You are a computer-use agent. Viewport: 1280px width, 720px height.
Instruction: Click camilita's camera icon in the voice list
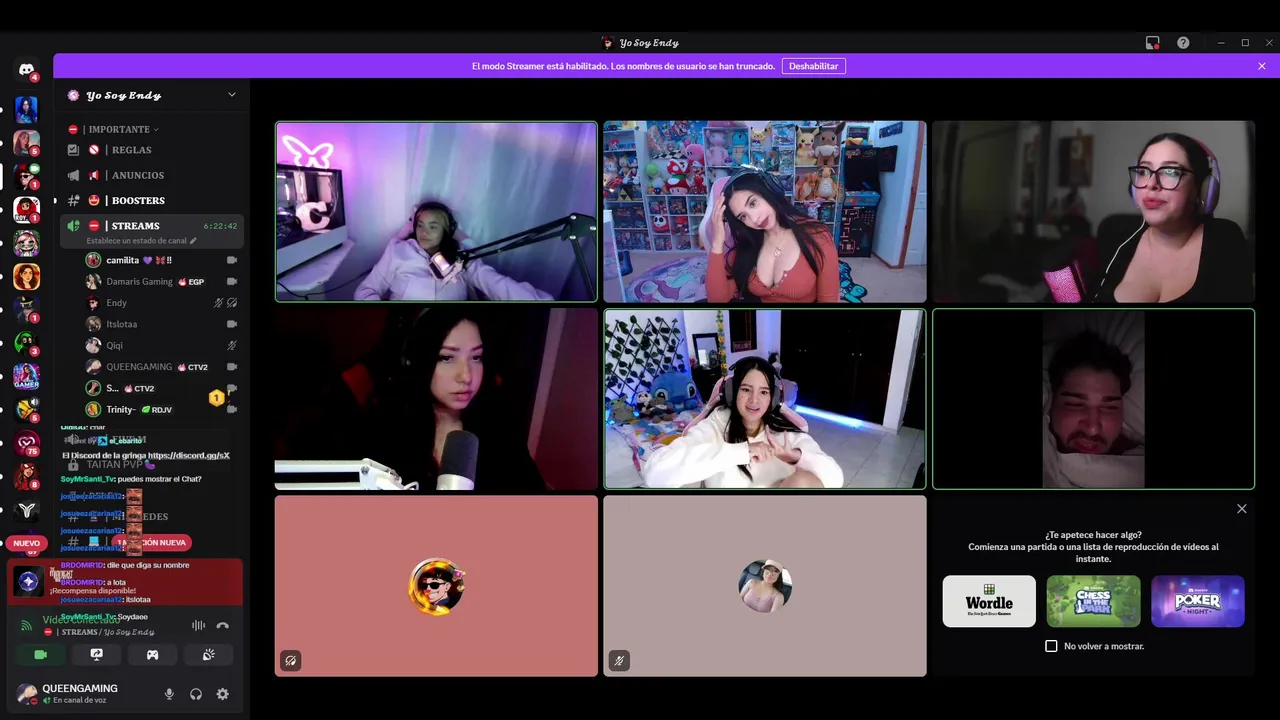point(231,260)
